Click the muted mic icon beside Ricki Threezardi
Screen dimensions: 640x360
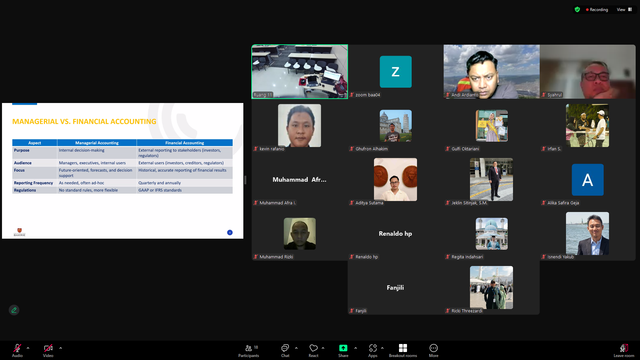(x=448, y=311)
